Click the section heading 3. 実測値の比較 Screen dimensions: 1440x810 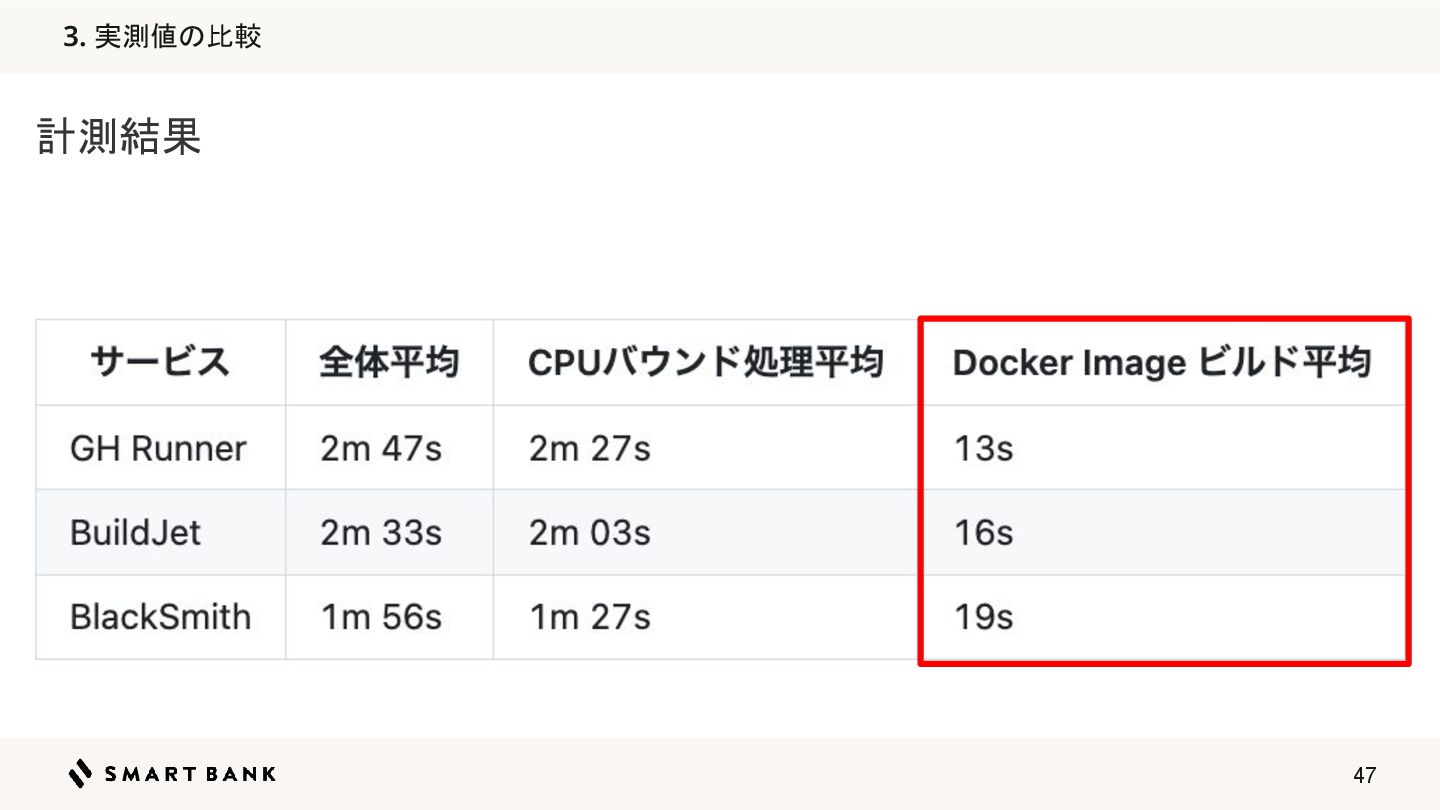[x=162, y=37]
